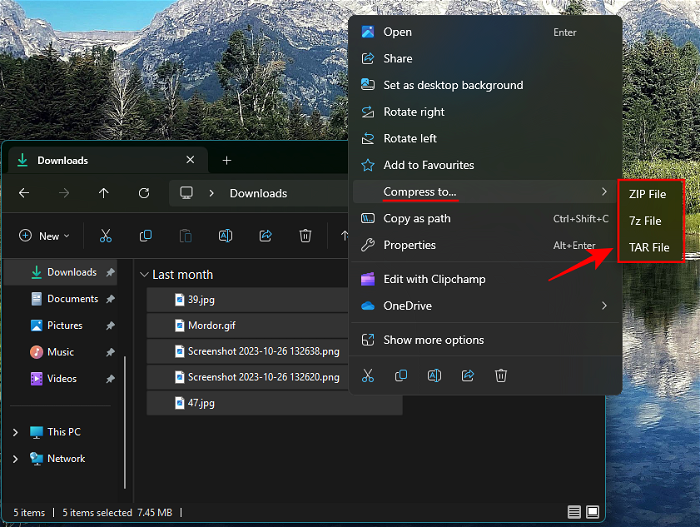Click the Cut icon in context menu bottom row
The height and width of the screenshot is (527, 700).
click(368, 375)
